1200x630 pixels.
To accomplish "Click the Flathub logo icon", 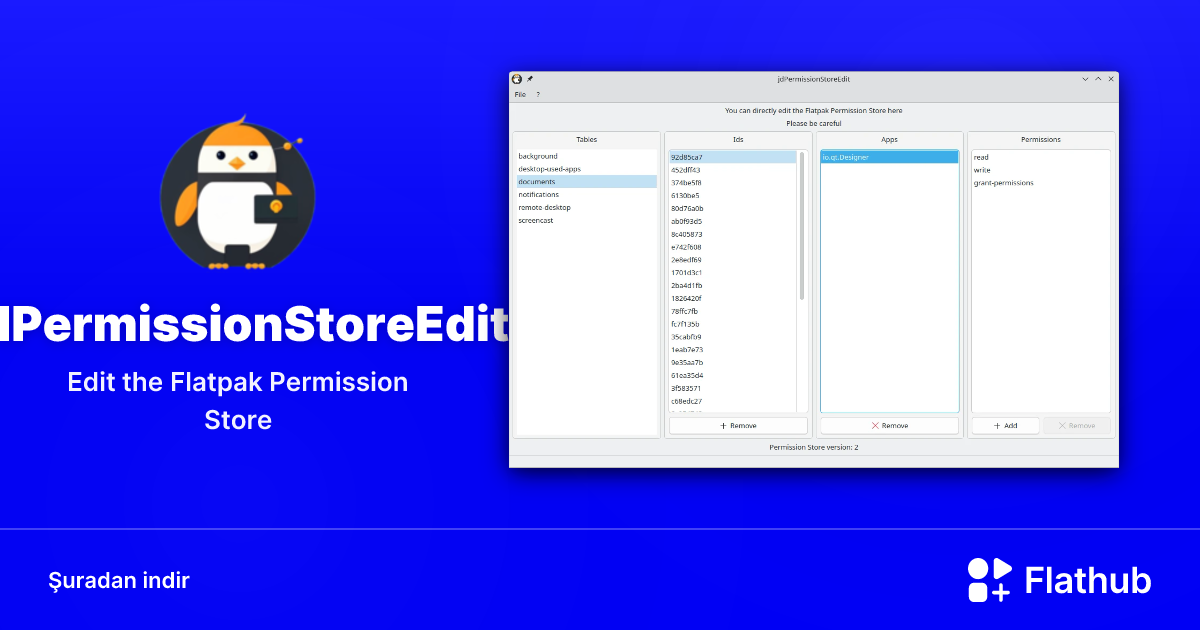I will 988,579.
